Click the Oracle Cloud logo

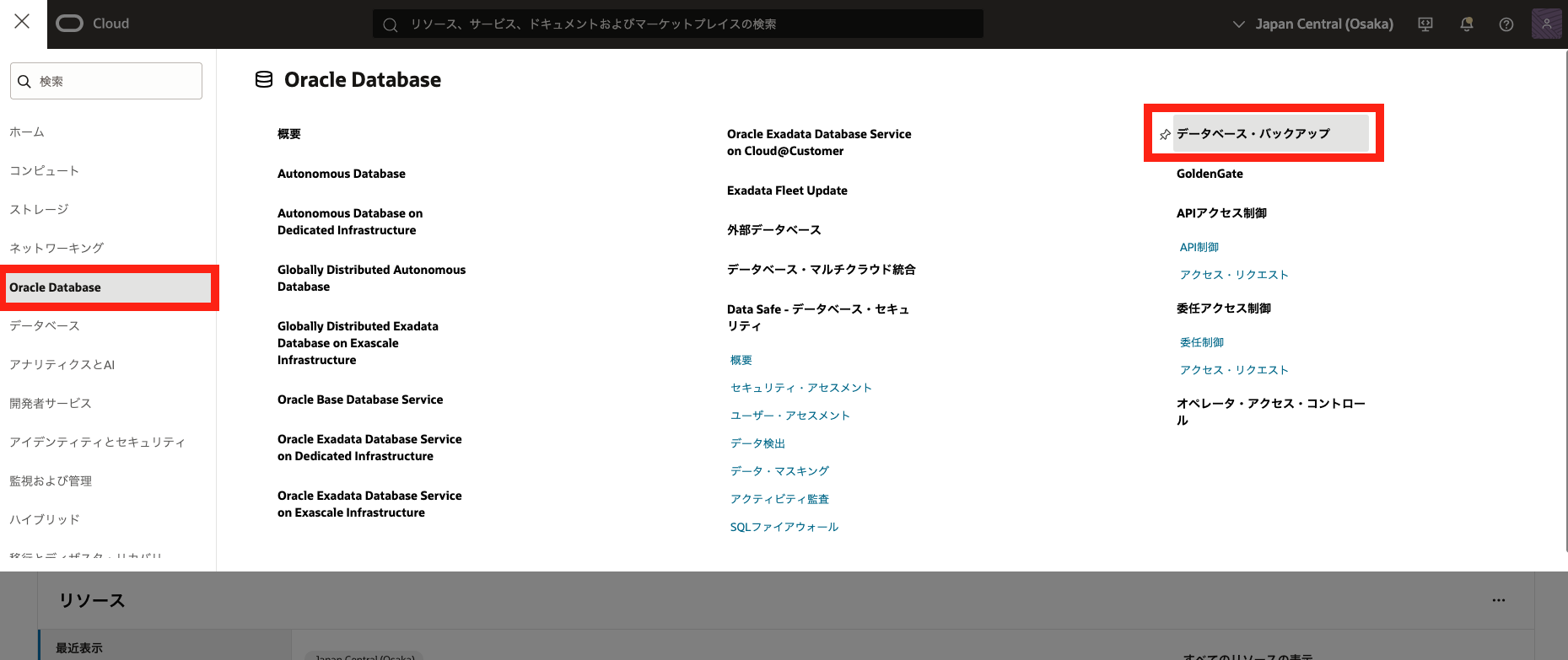(93, 24)
